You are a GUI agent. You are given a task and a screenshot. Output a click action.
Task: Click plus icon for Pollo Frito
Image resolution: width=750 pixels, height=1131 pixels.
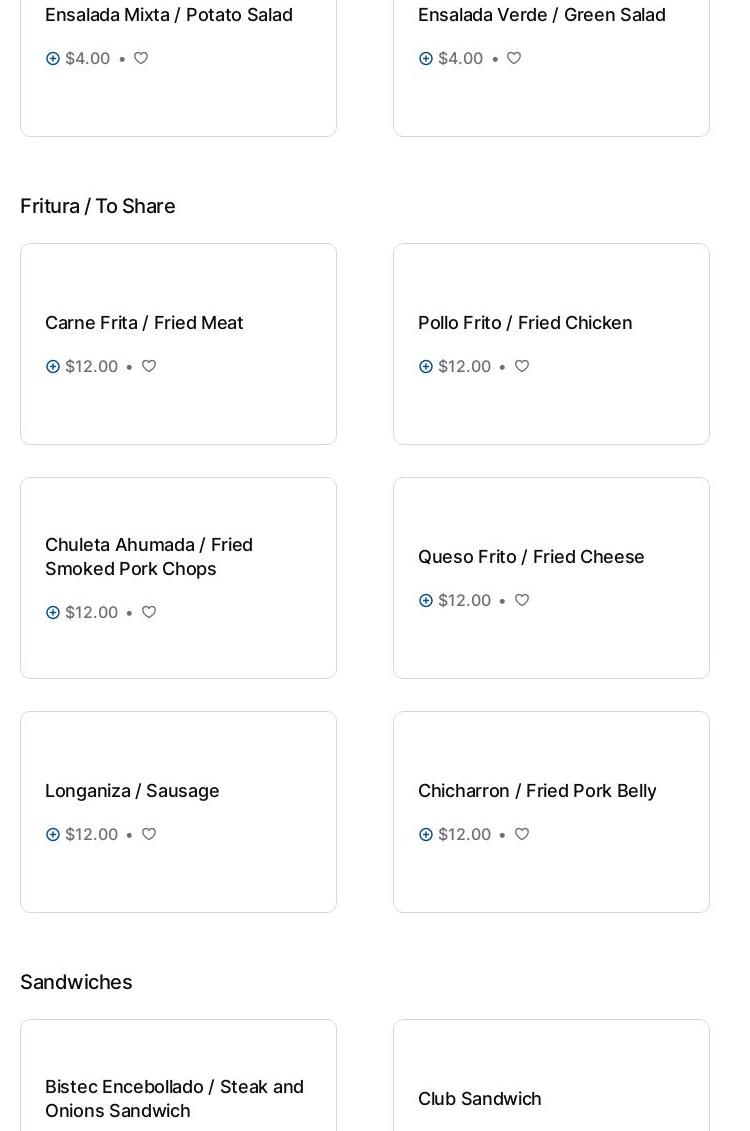click(426, 367)
